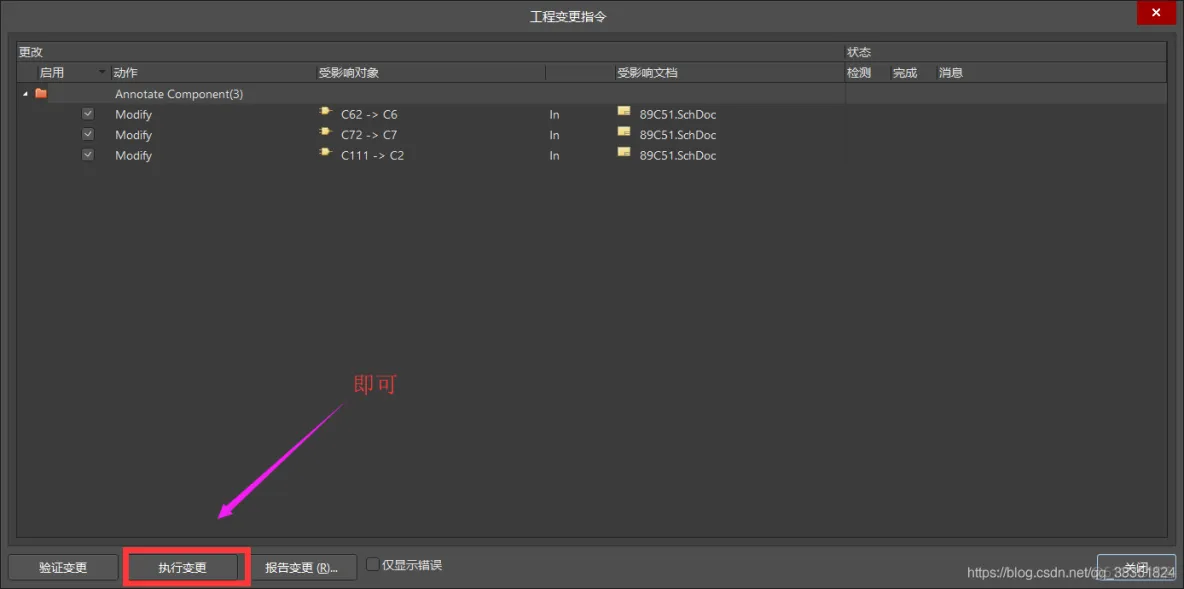Open the 启用 column dropdown arrow
Viewport: 1184px width, 589px height.
click(x=102, y=72)
